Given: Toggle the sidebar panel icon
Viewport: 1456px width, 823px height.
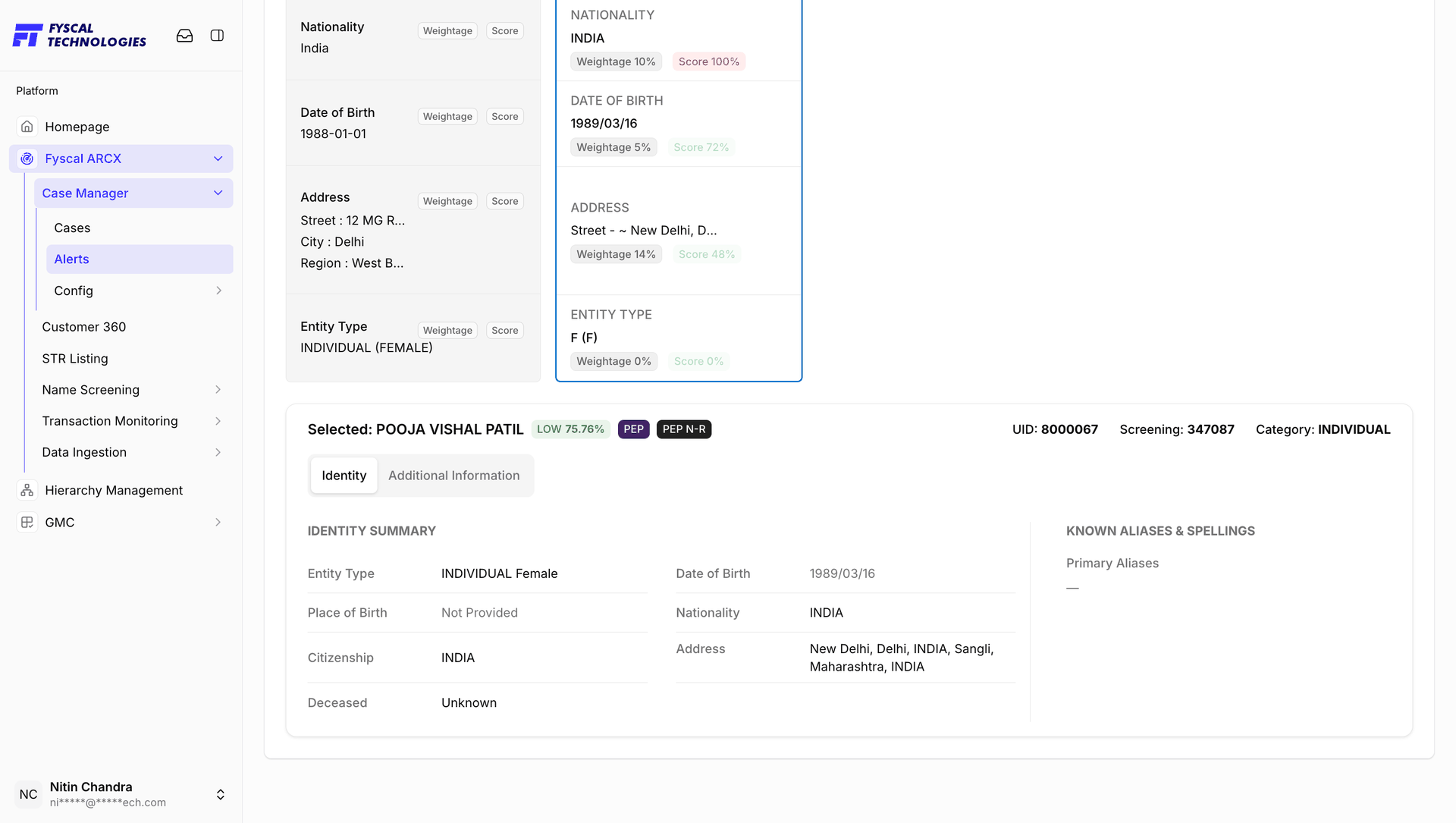Looking at the screenshot, I should [x=217, y=36].
